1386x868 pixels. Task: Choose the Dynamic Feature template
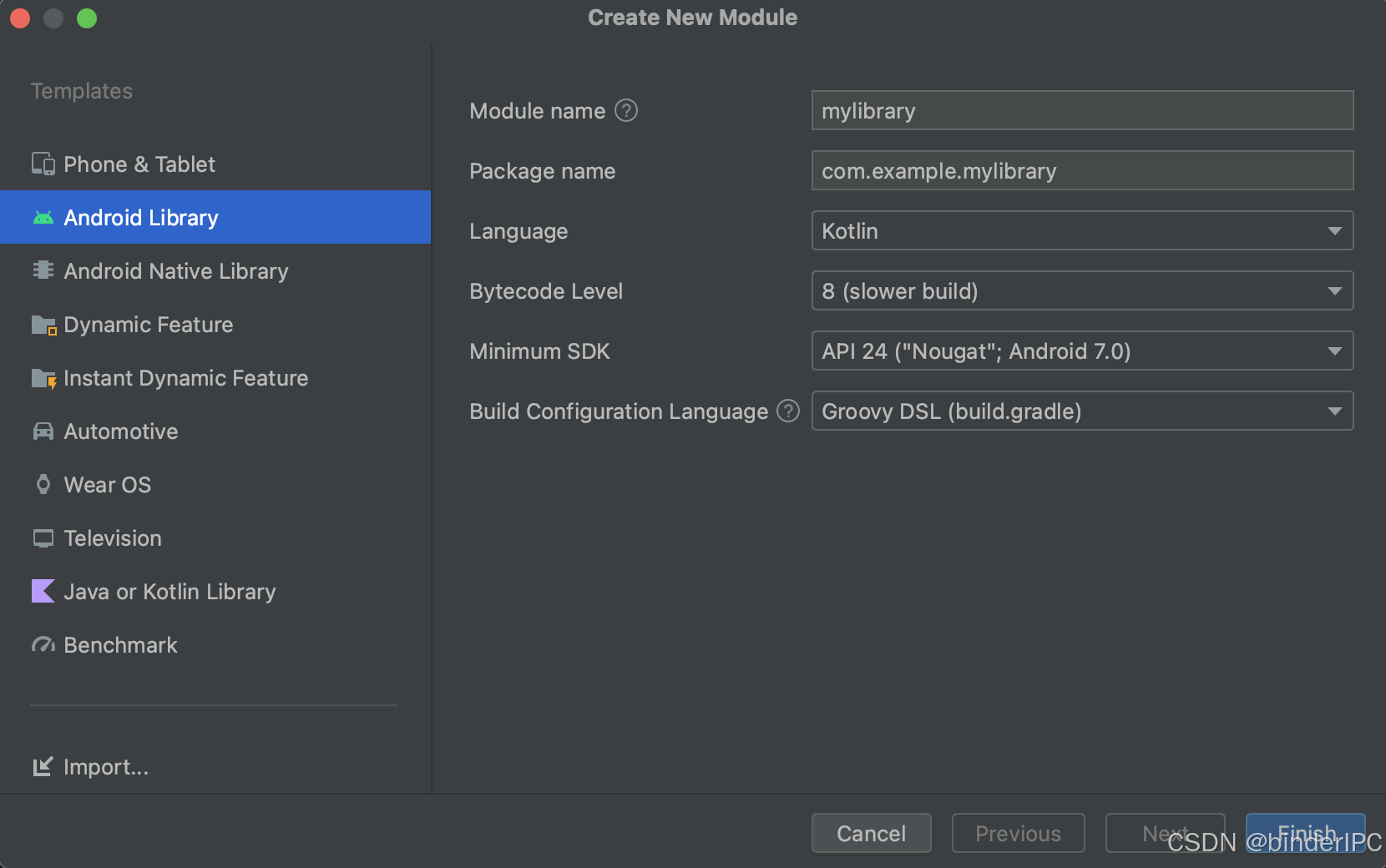pyautogui.click(x=215, y=324)
